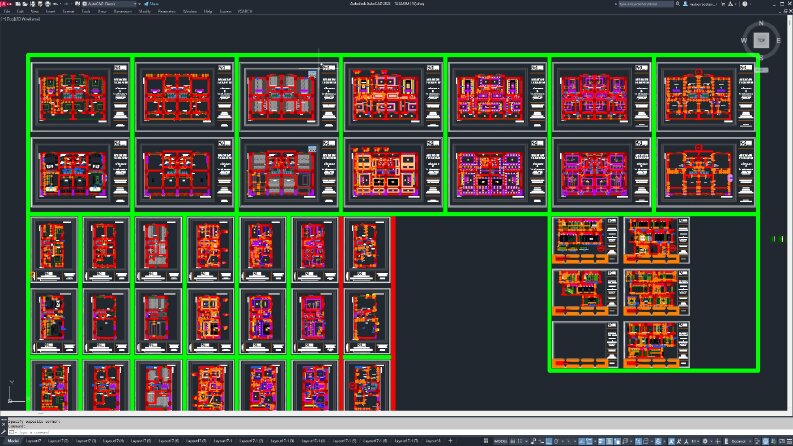The width and height of the screenshot is (793, 446).
Task: Toggle clean screen icon in status bar
Action: click(782, 441)
